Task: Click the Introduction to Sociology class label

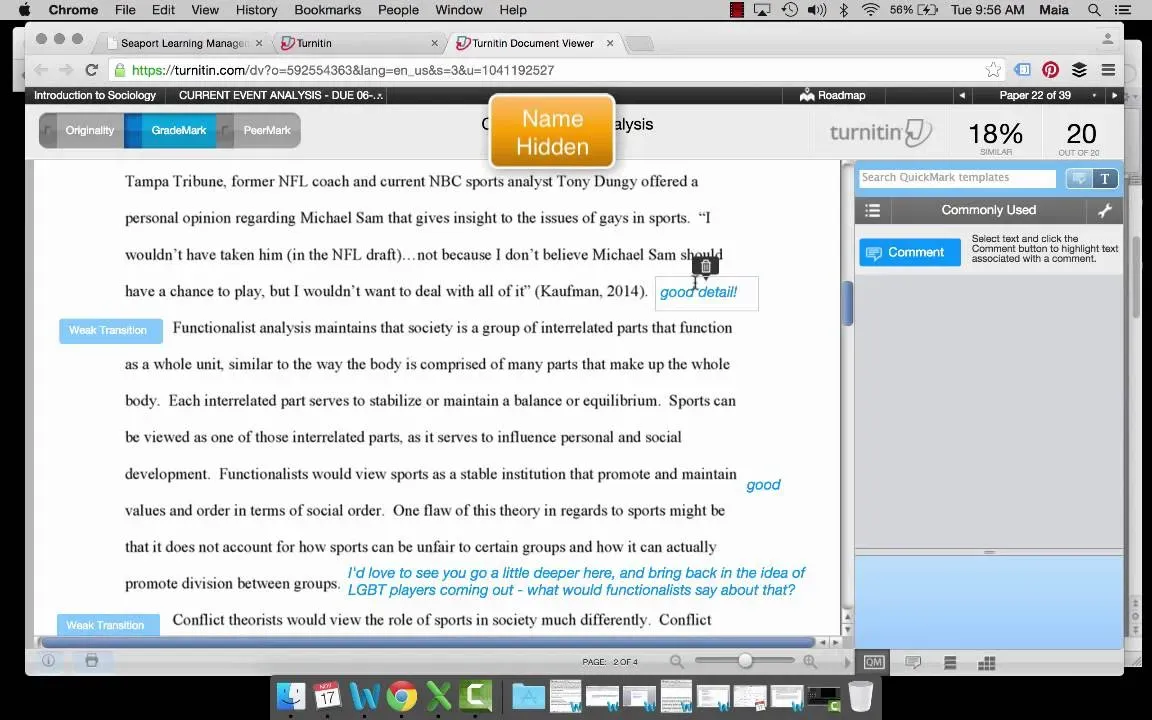Action: (95, 96)
